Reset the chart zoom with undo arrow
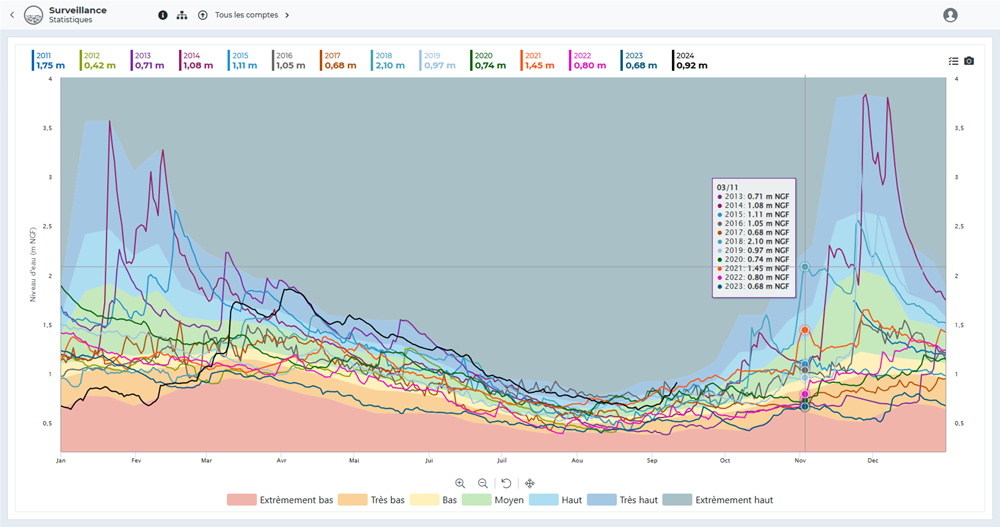This screenshot has height=527, width=1000. coord(507,483)
